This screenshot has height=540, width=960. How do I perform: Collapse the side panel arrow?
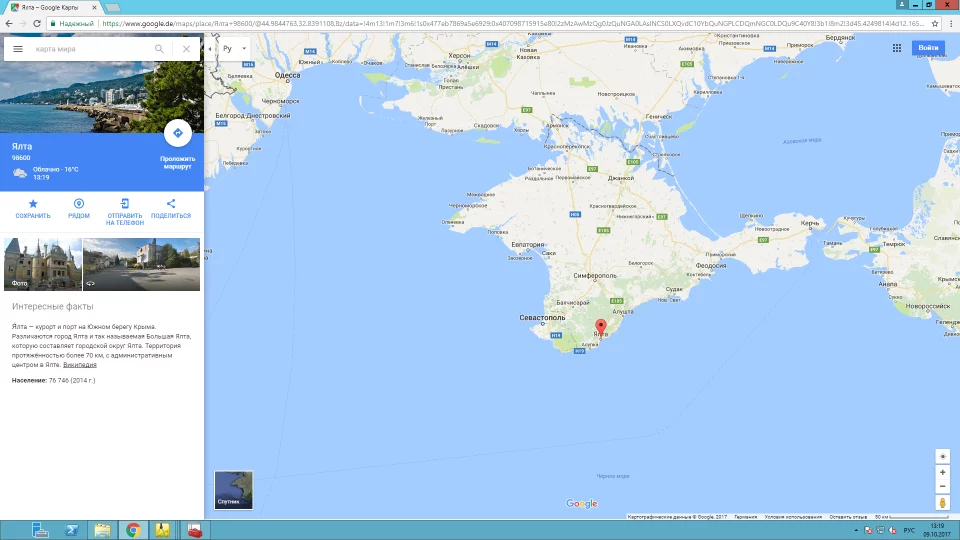point(210,48)
